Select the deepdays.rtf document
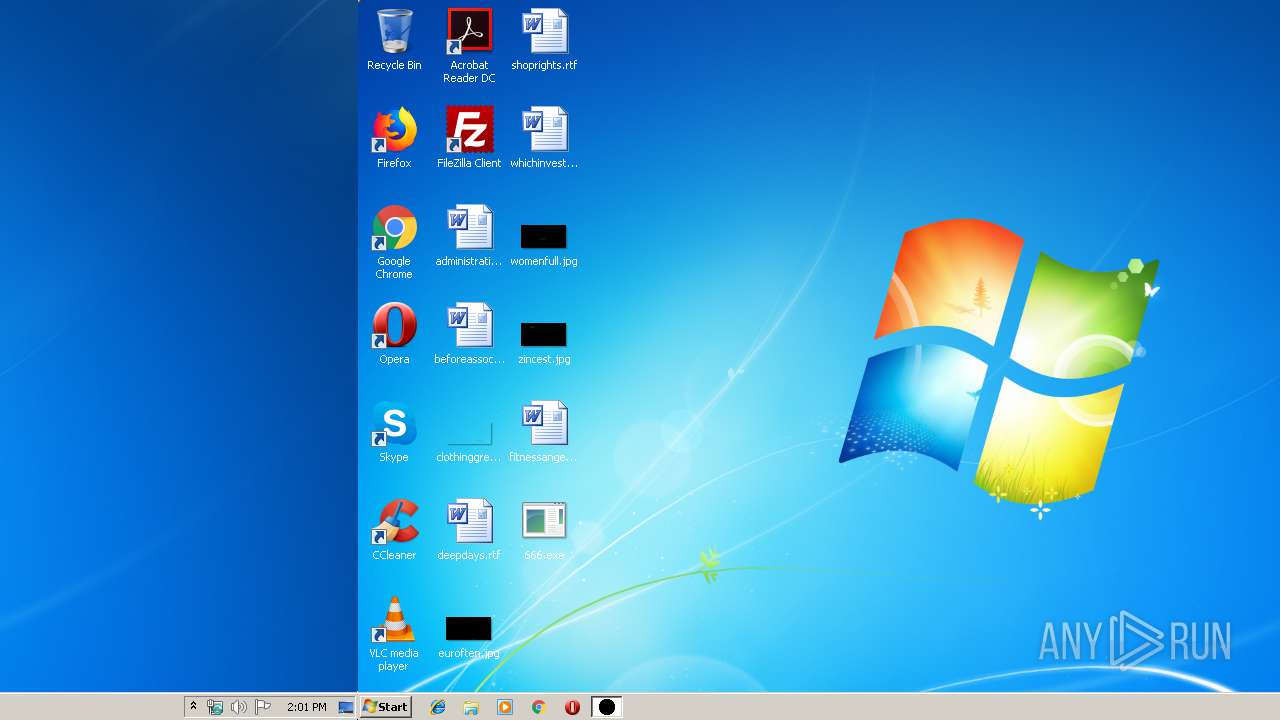The width and height of the screenshot is (1280, 720). tap(469, 530)
